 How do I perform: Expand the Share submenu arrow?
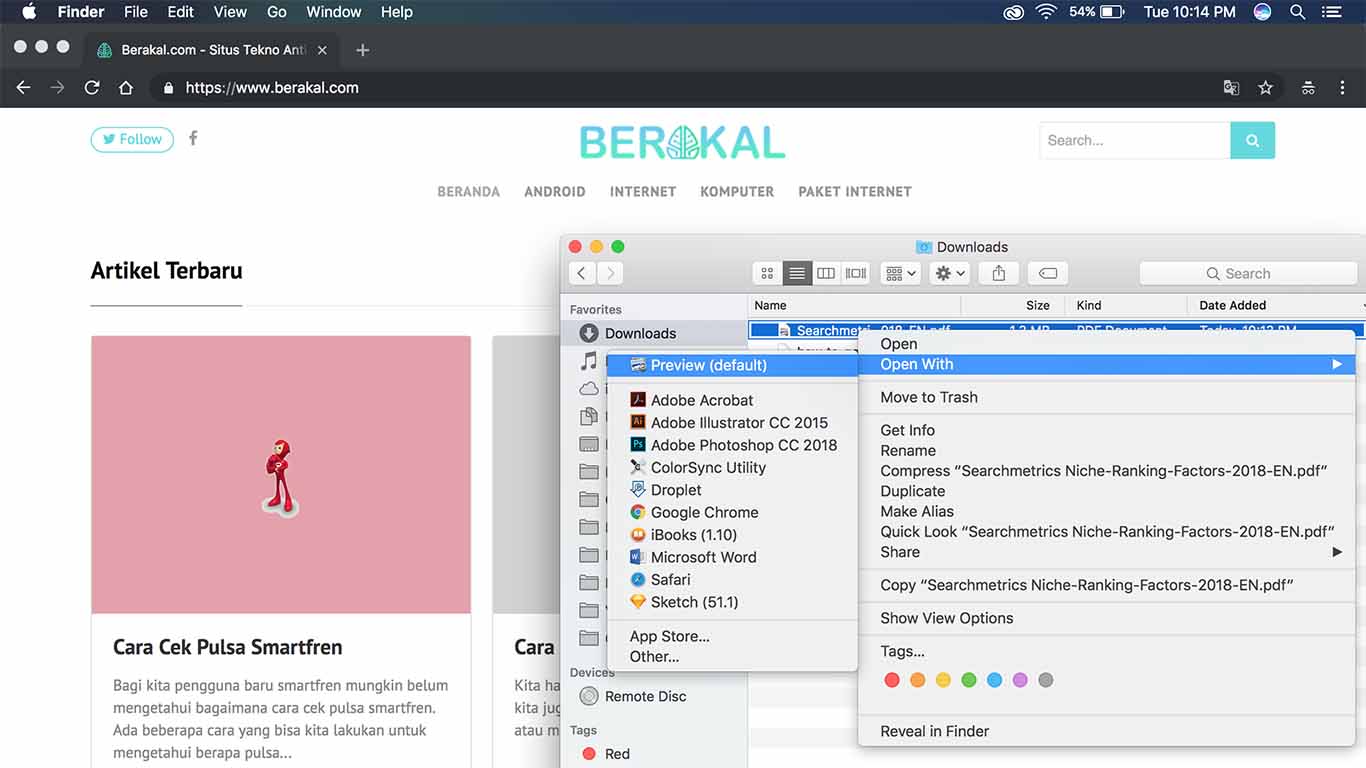pos(1337,552)
